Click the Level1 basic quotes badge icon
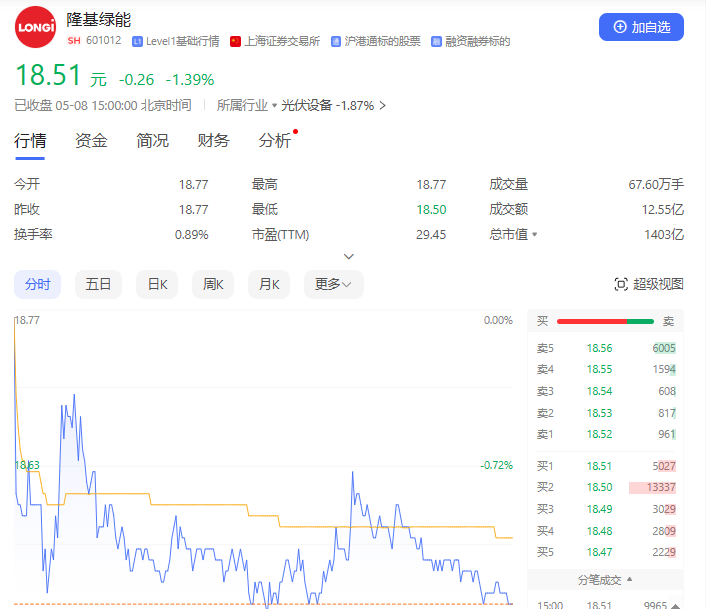This screenshot has height=609, width=706. tap(137, 42)
